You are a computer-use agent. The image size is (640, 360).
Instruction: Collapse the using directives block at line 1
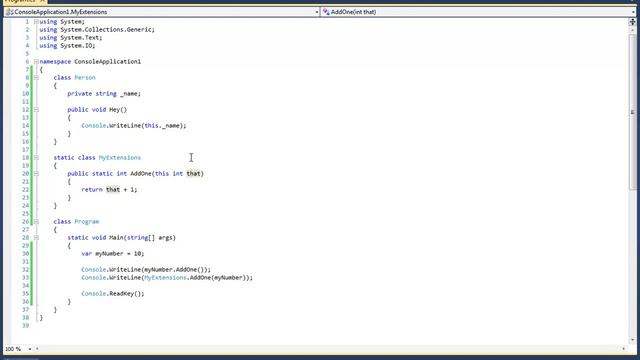pos(36,22)
